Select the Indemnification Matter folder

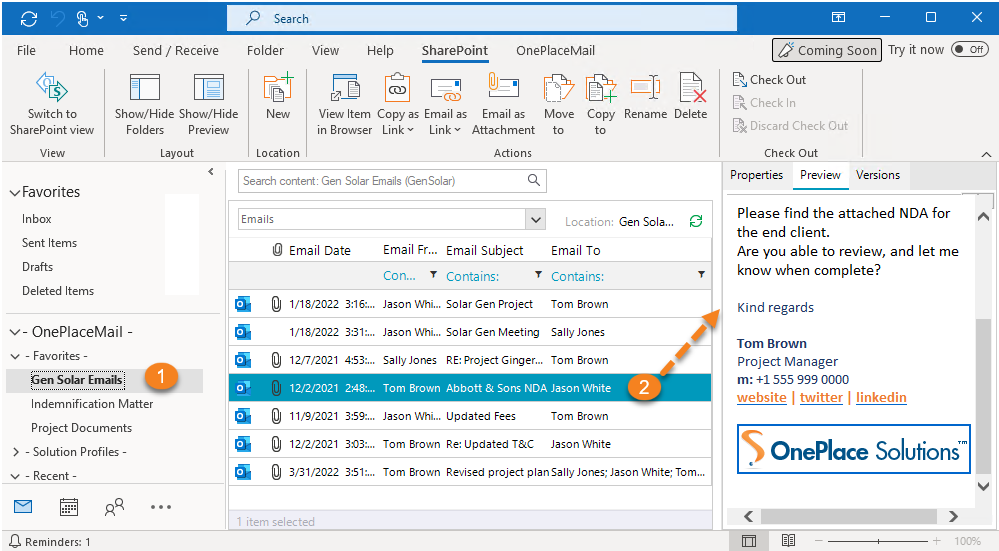pos(92,404)
